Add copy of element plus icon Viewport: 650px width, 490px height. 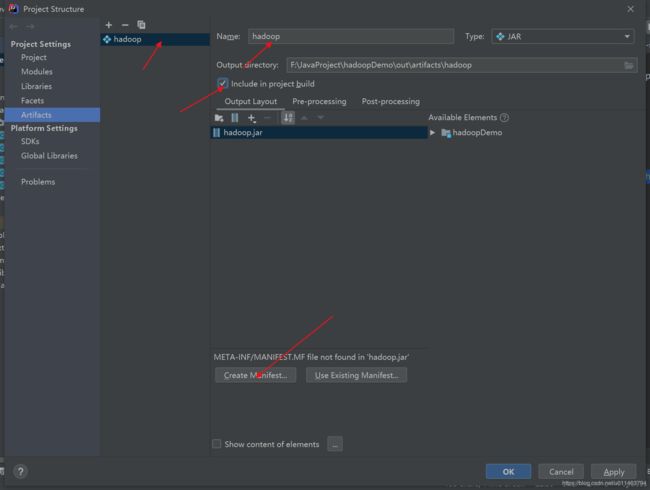pyautogui.click(x=252, y=118)
